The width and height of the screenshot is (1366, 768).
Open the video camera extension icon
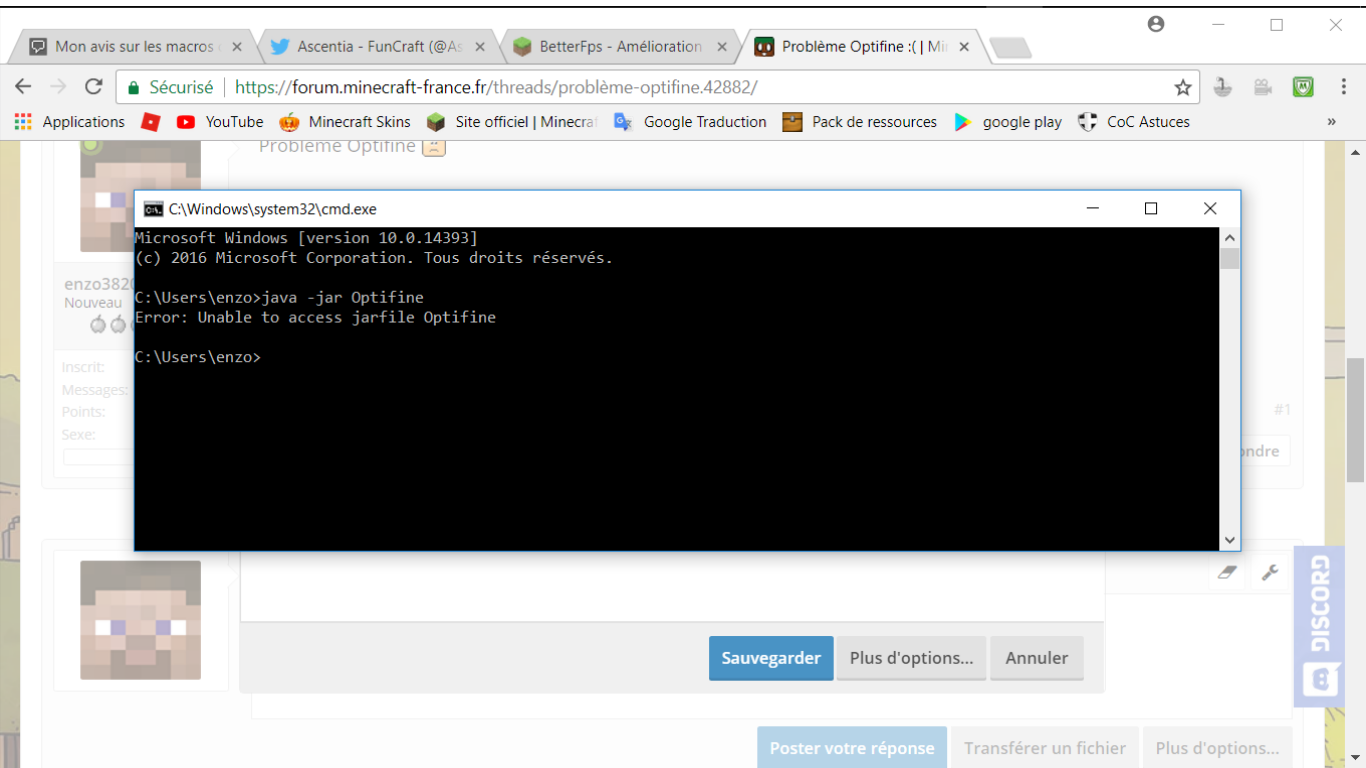1263,88
